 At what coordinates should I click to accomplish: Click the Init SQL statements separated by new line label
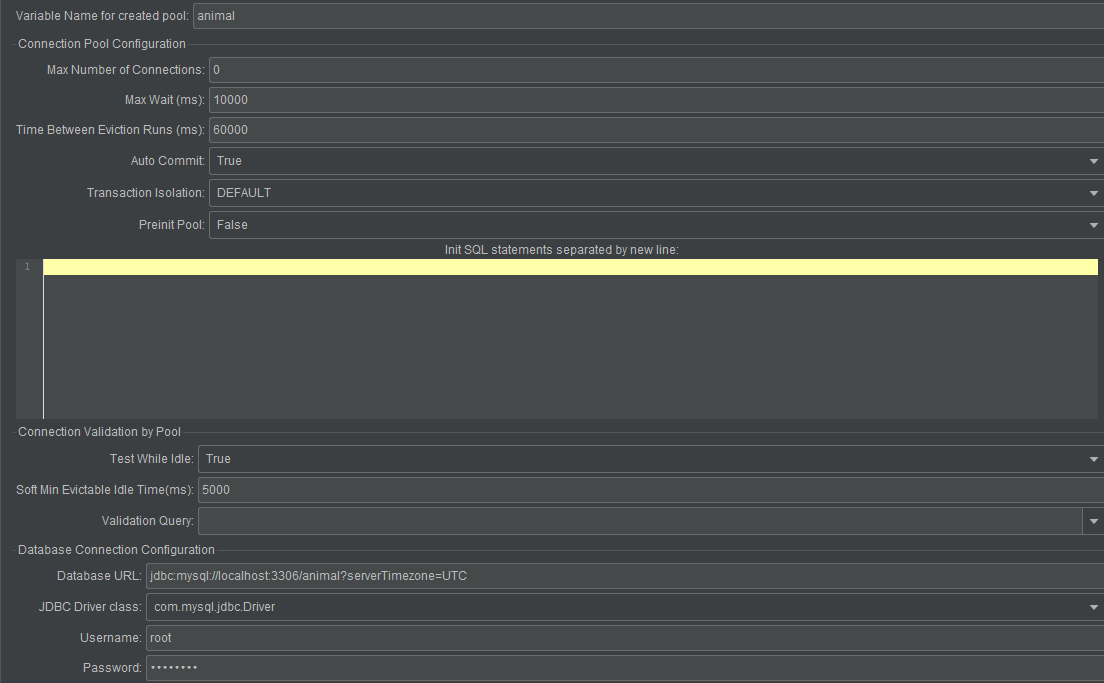click(x=562, y=250)
